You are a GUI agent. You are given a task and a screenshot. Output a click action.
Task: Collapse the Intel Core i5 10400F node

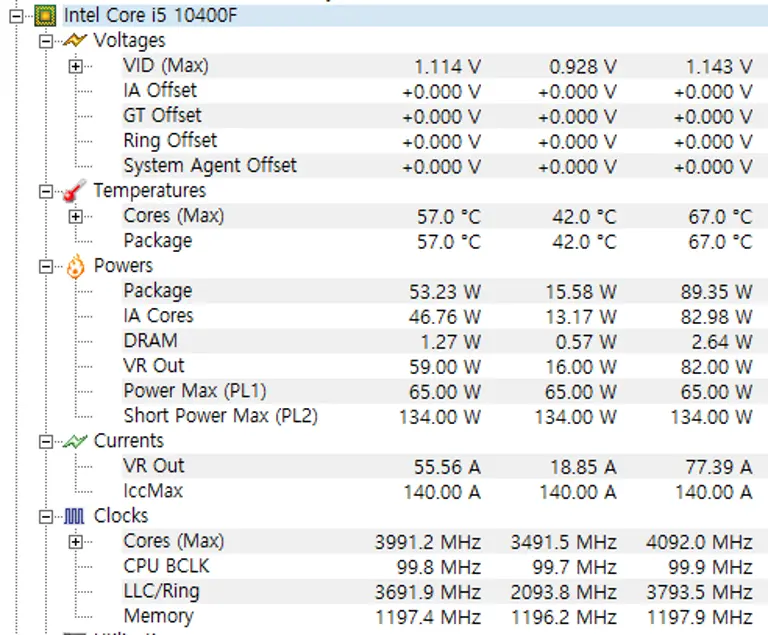[16, 16]
